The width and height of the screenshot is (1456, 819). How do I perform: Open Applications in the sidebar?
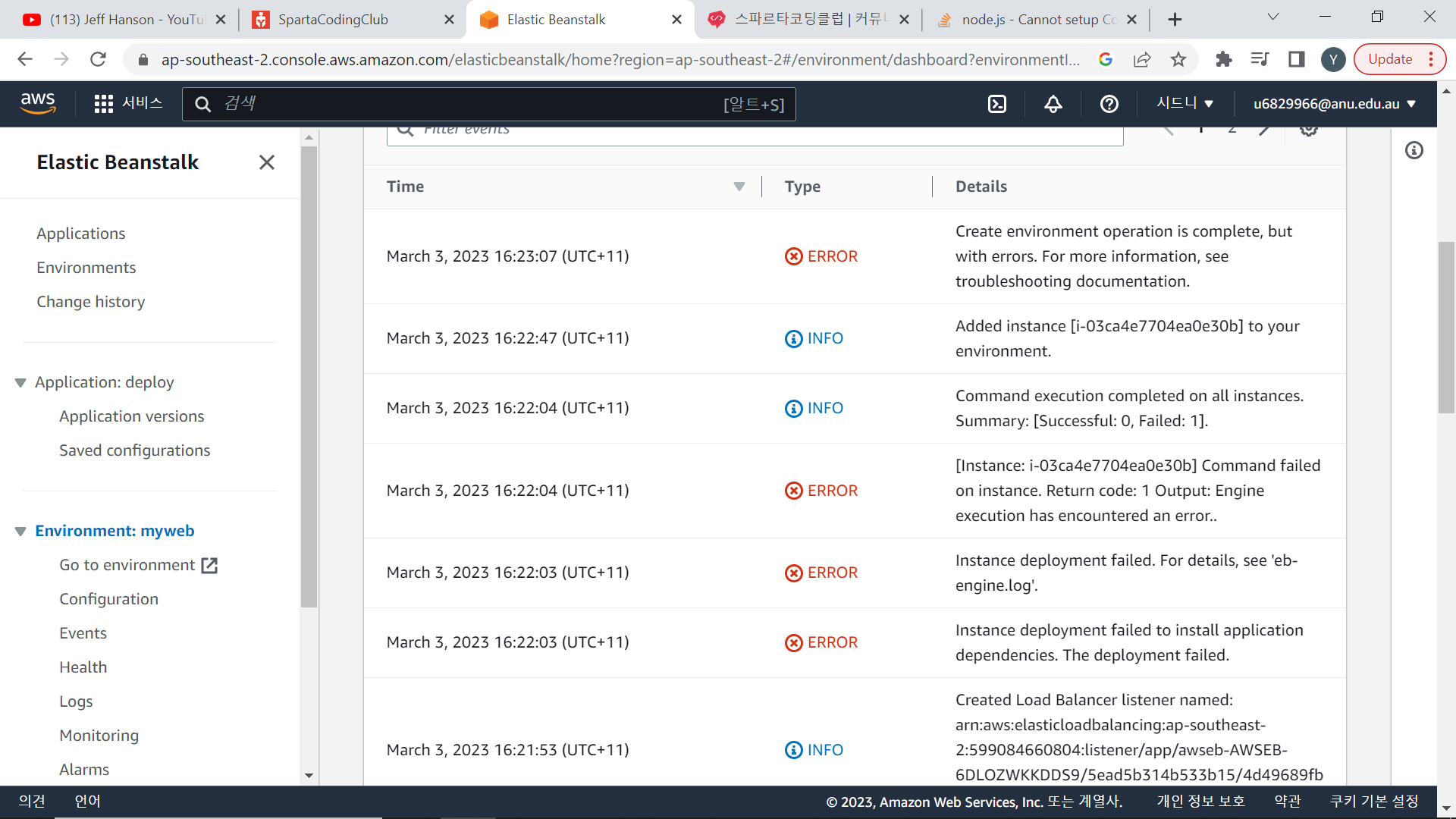coord(81,234)
